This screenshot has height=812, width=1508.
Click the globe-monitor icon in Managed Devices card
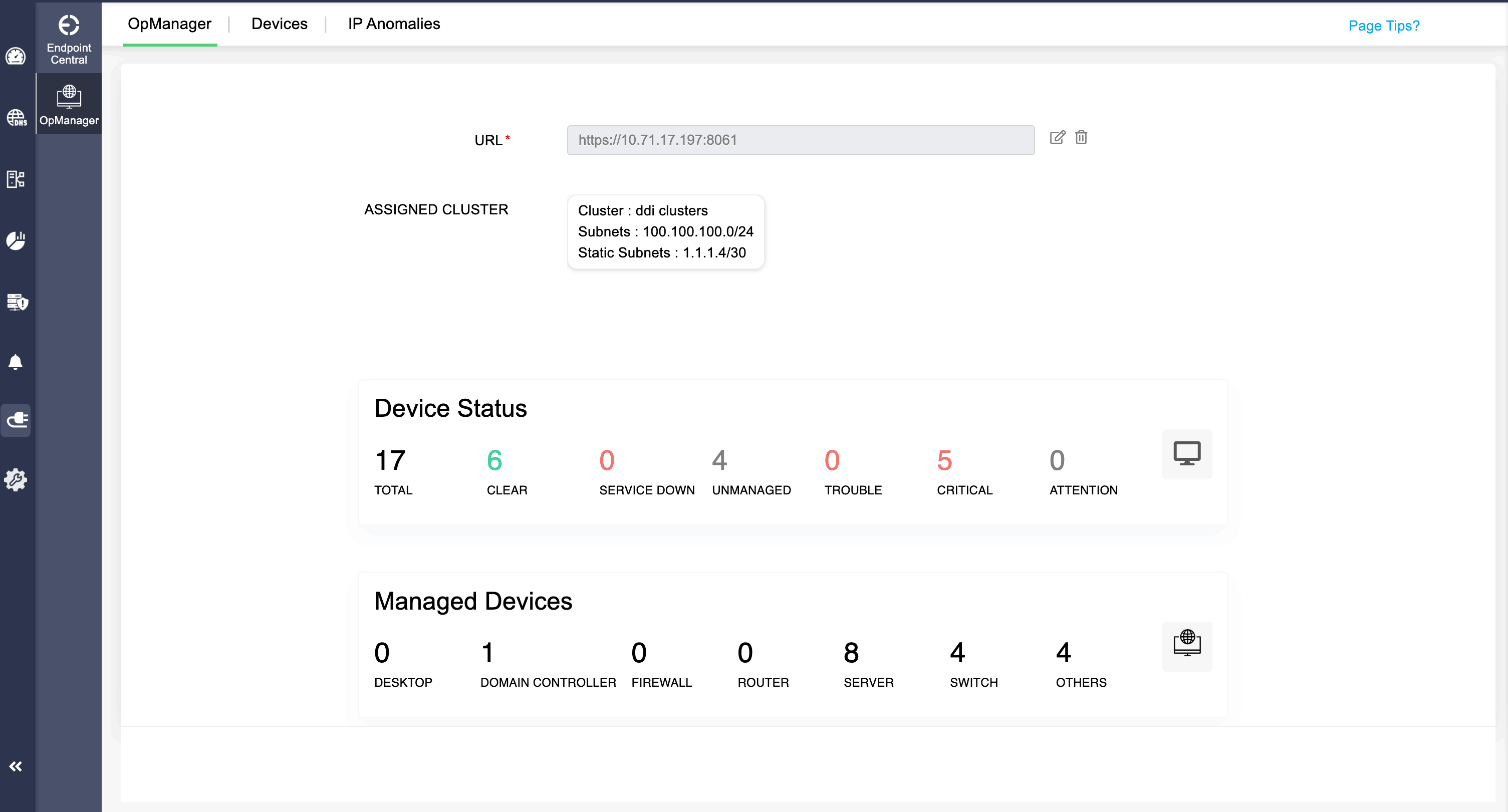1187,647
